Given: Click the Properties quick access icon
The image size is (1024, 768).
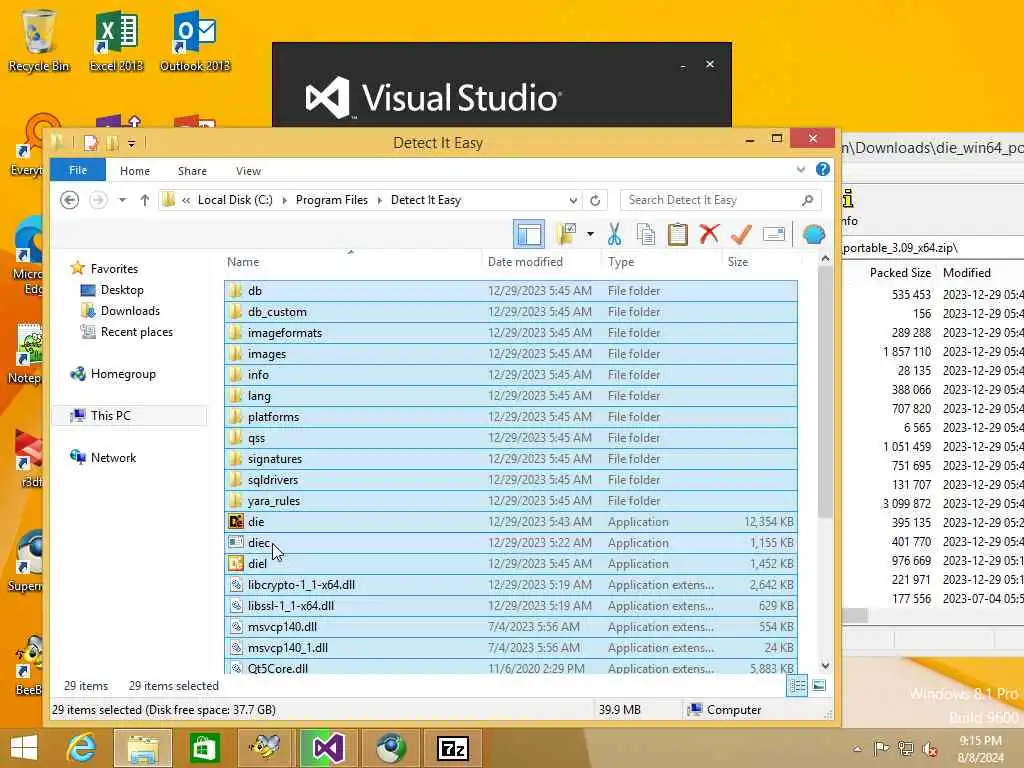Looking at the screenshot, I should click(91, 143).
